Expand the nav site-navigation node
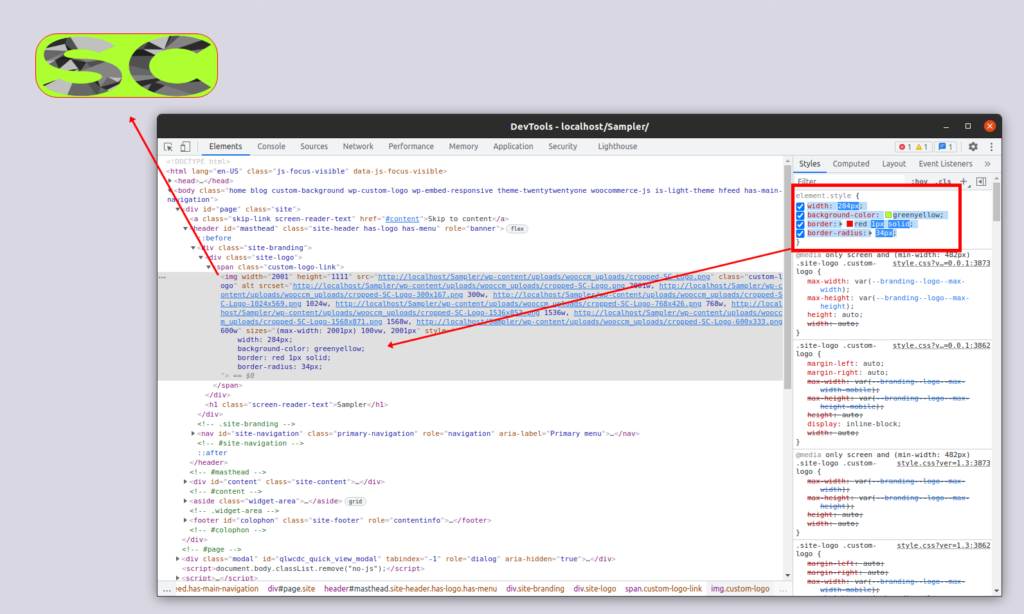Image resolution: width=1024 pixels, height=614 pixels. tap(193, 434)
